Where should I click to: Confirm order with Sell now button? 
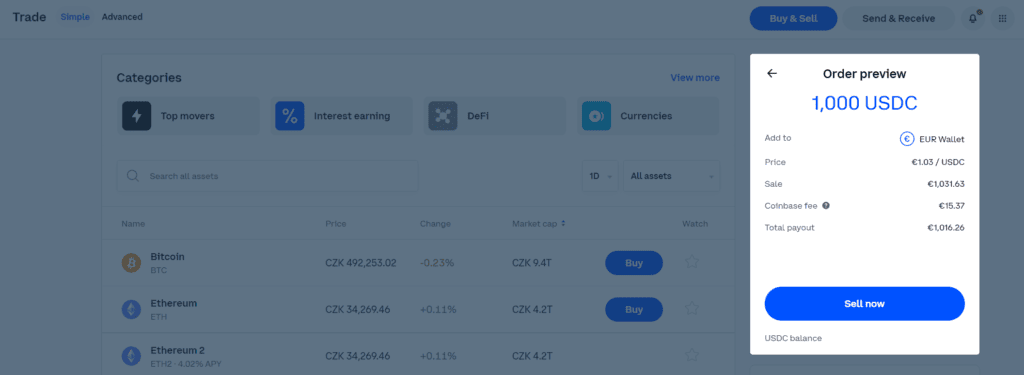pyautogui.click(x=864, y=304)
